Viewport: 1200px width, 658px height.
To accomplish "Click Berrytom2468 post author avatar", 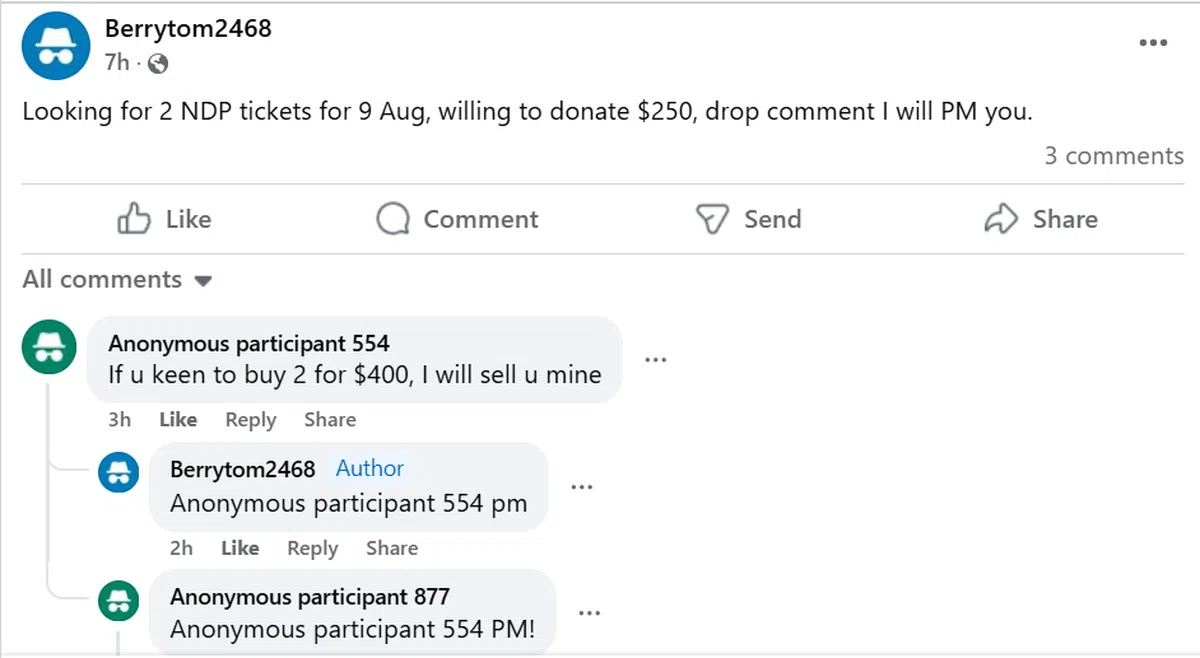I will [x=56, y=46].
